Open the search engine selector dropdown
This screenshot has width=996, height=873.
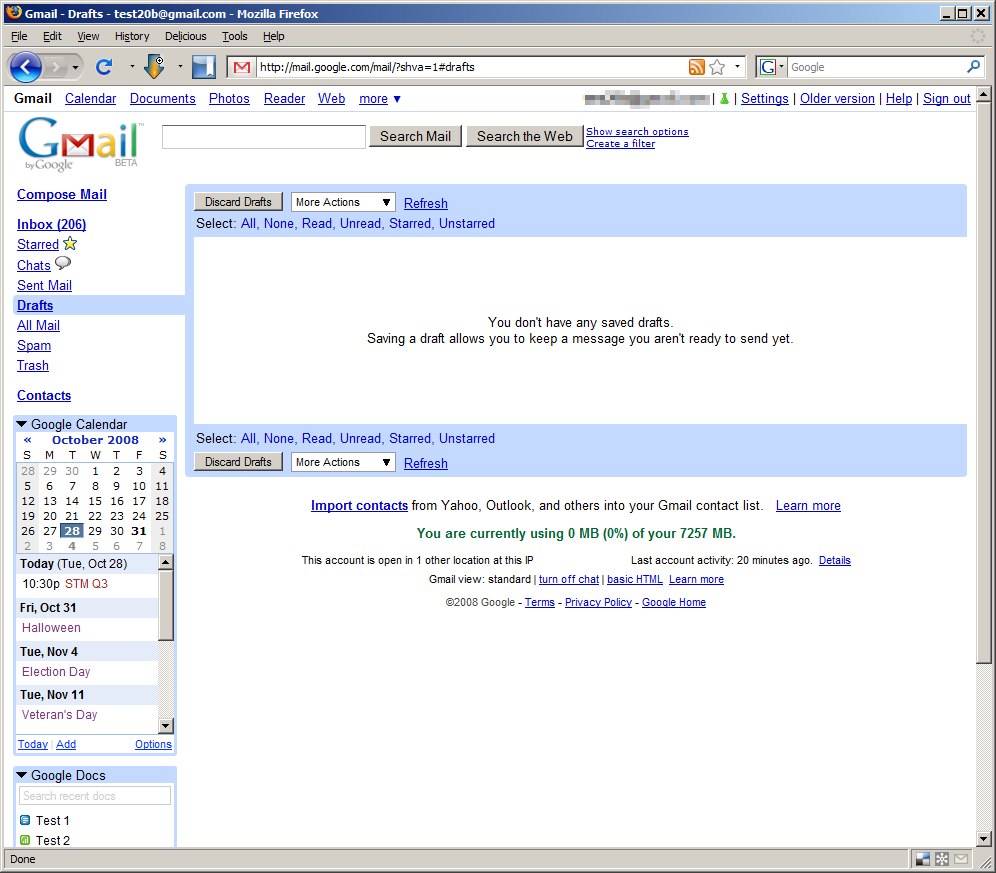click(x=781, y=66)
